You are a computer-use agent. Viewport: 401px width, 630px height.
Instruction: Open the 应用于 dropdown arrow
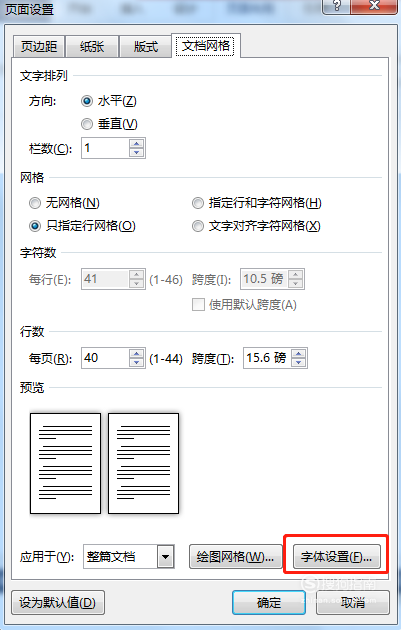click(x=166, y=556)
